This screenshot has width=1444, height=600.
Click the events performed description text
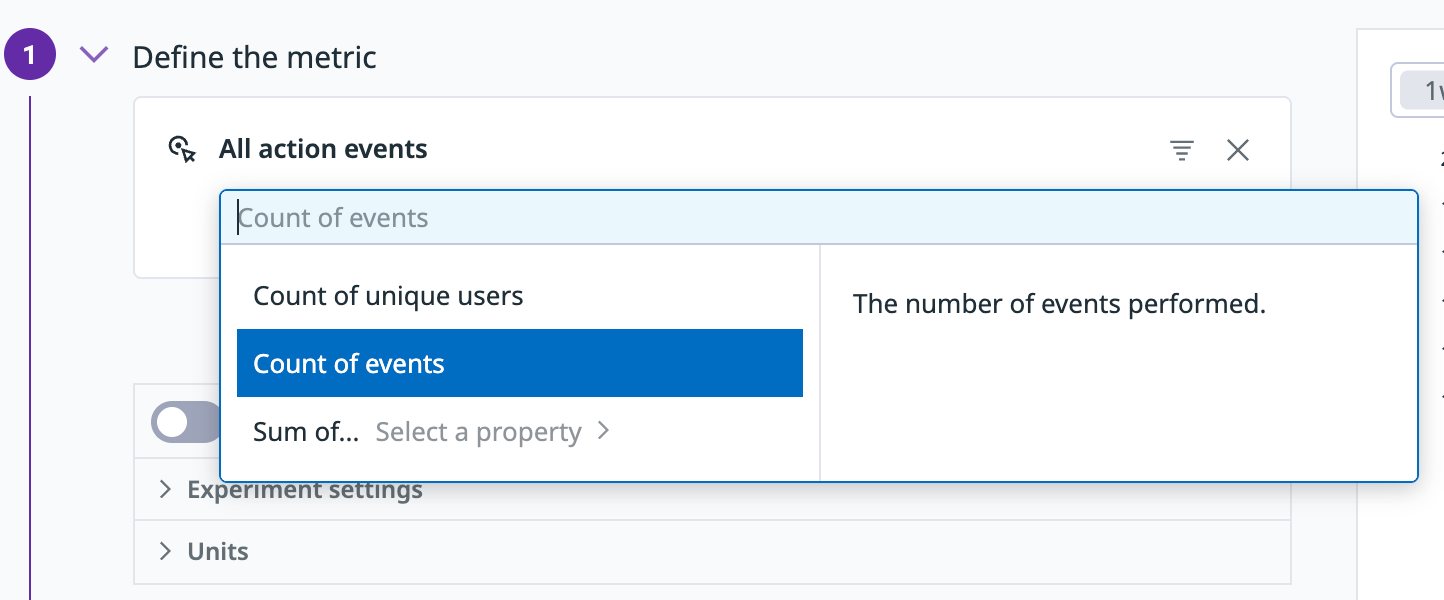1059,304
